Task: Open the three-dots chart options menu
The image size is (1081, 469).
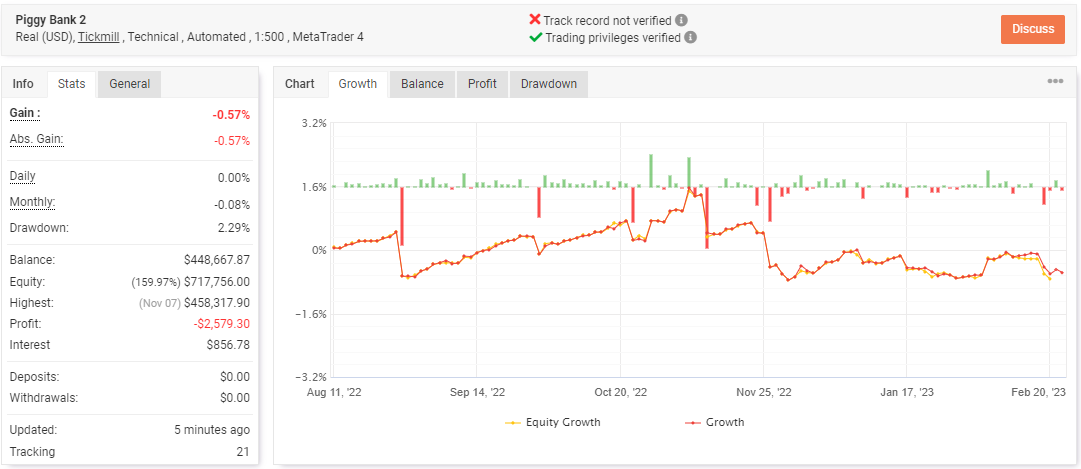Action: point(1055,81)
